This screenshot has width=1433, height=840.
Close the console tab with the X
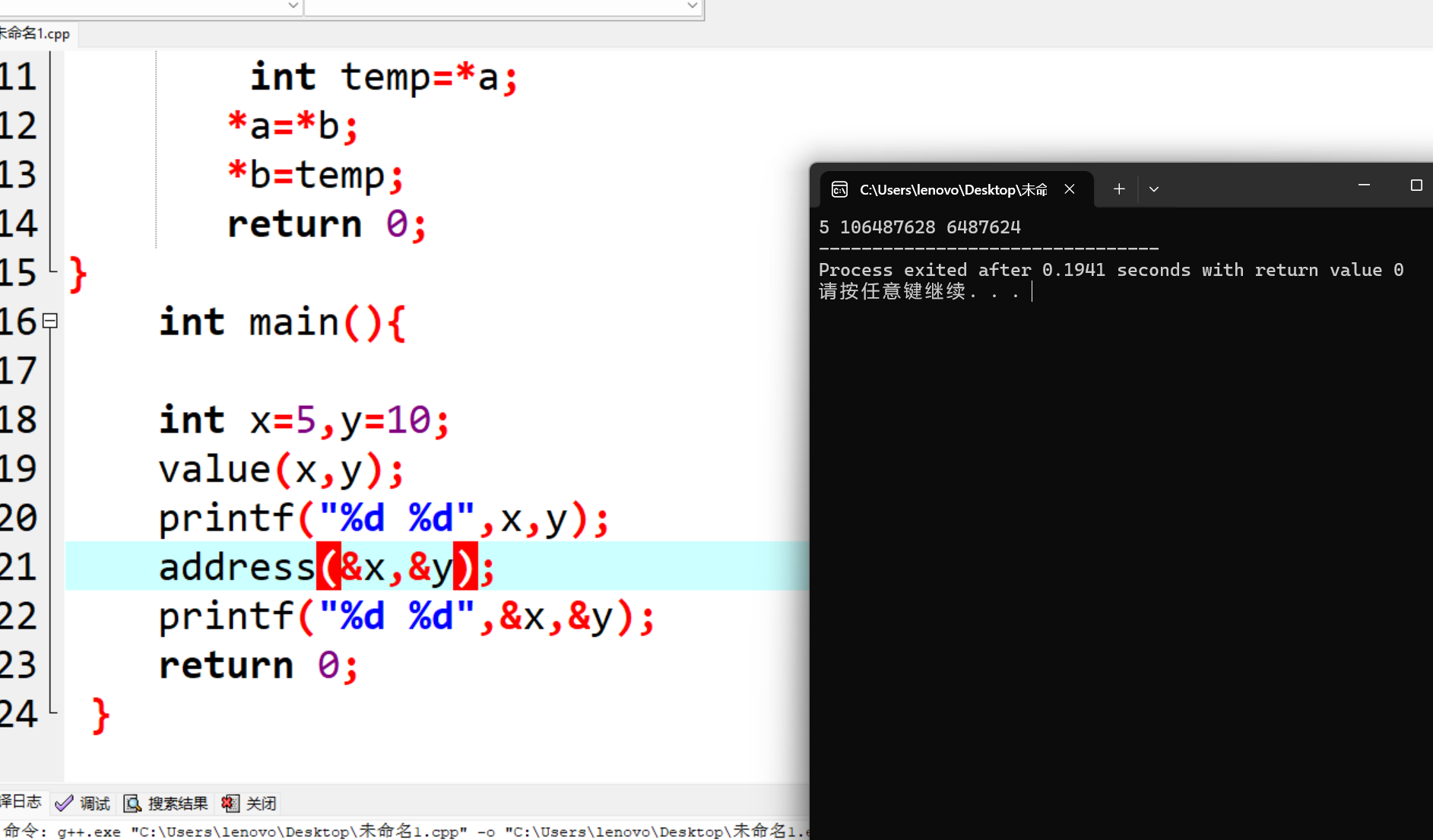(x=1070, y=189)
